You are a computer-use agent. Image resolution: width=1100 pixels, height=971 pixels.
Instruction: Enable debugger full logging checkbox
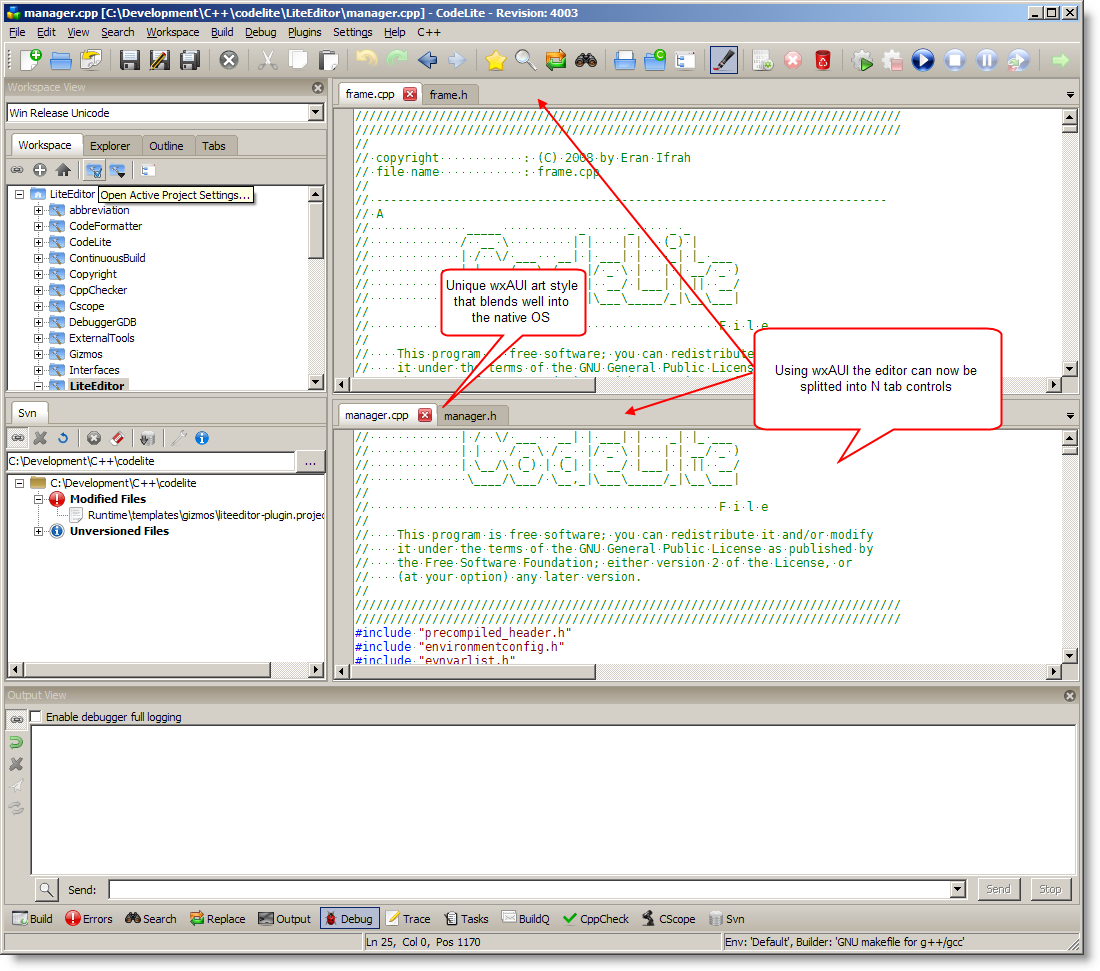pyautogui.click(x=36, y=717)
